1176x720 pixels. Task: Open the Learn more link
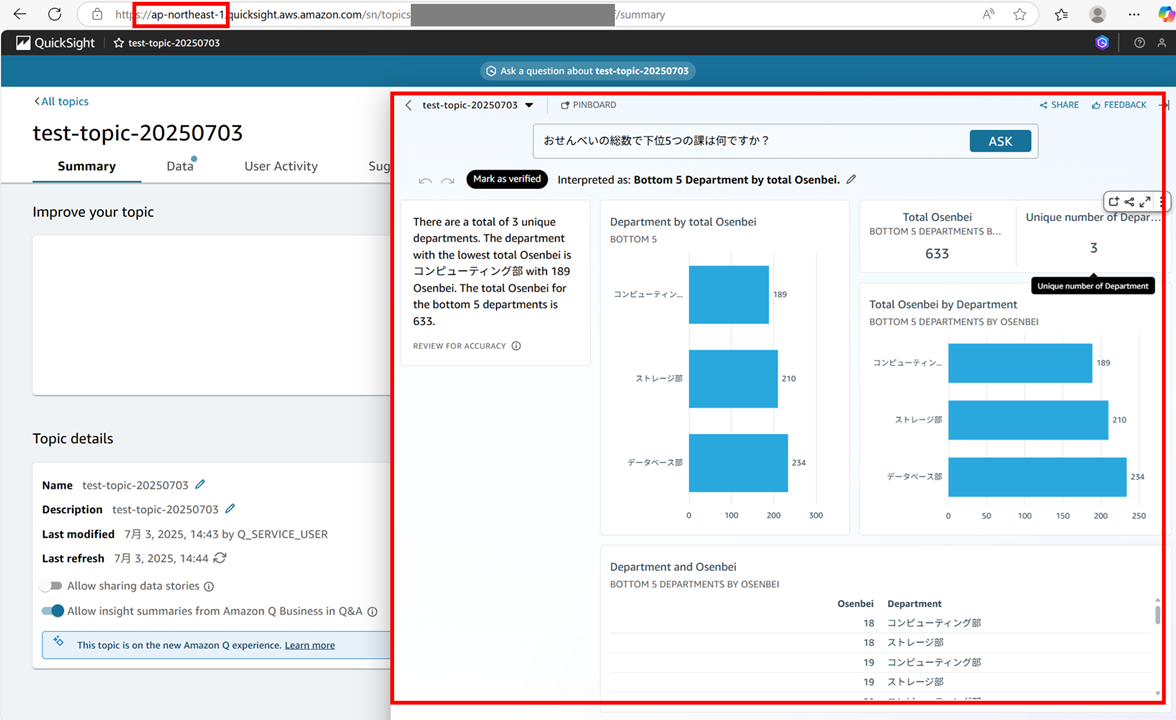coord(310,646)
